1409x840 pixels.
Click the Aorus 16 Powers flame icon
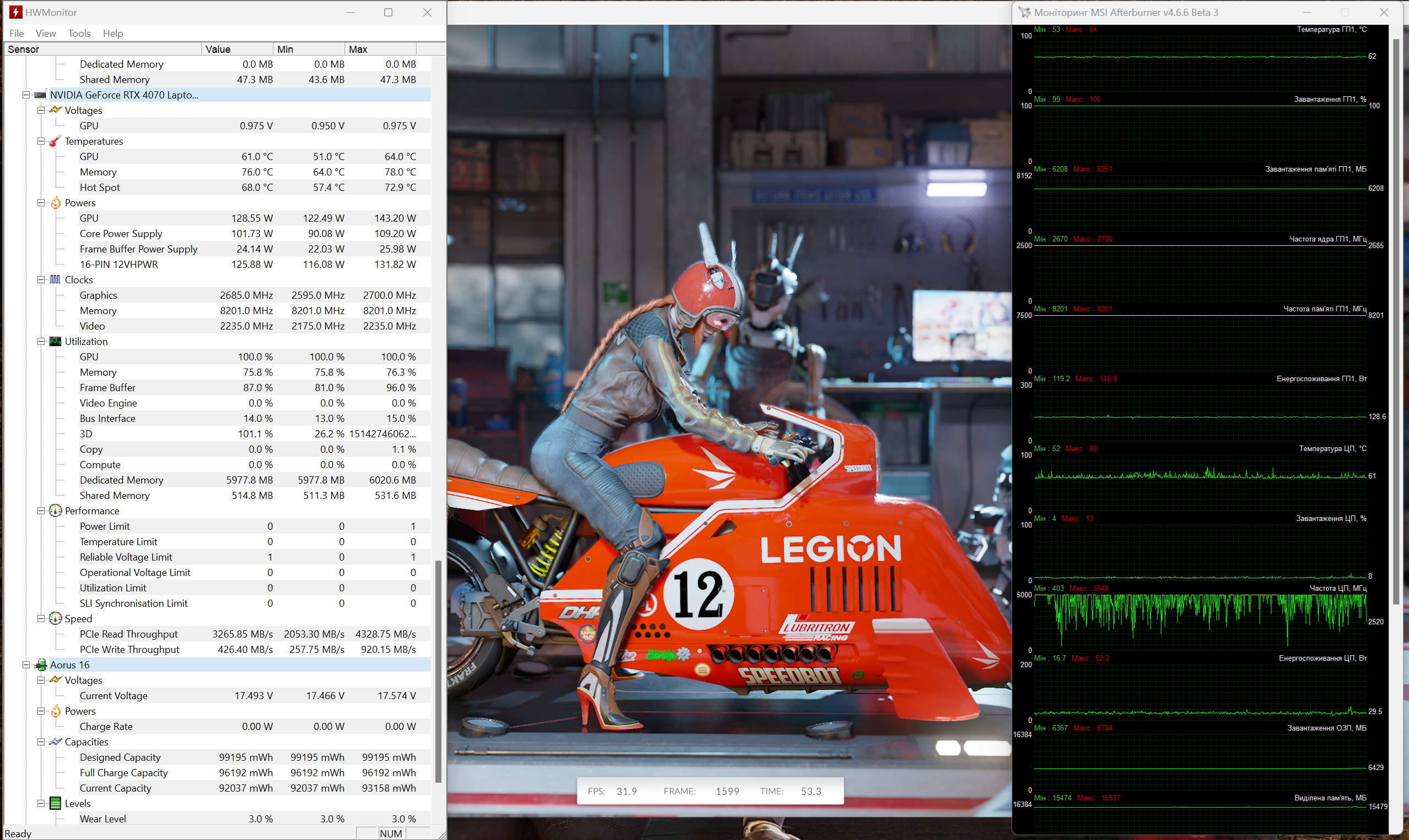click(56, 711)
